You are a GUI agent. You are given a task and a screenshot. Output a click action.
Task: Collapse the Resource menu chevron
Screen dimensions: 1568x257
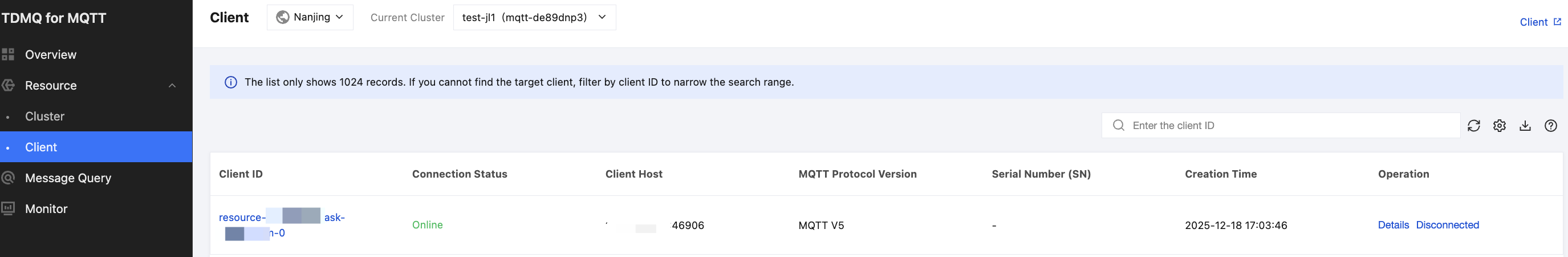(x=172, y=85)
